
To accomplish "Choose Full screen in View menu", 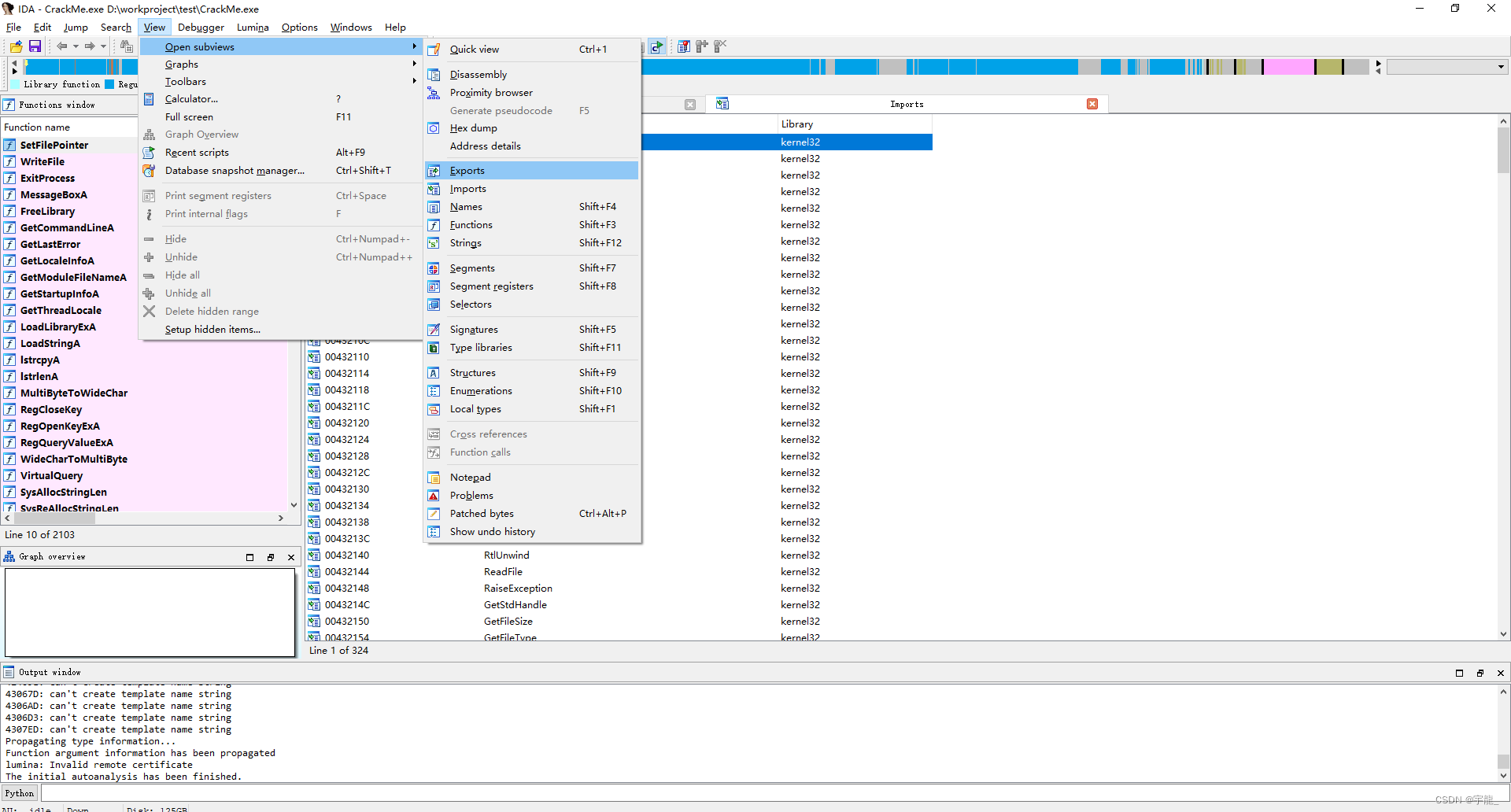I will point(280,117).
